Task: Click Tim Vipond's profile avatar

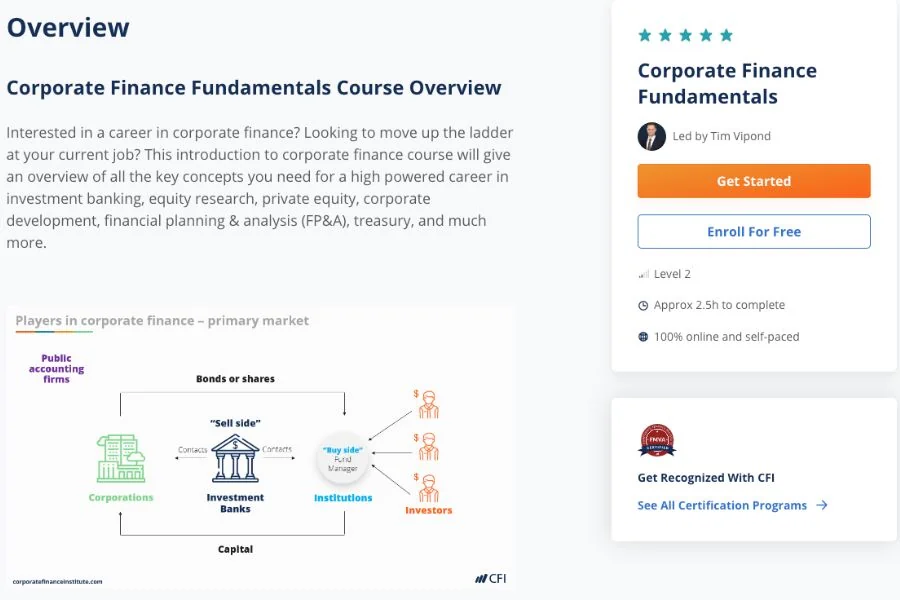Action: coord(651,136)
